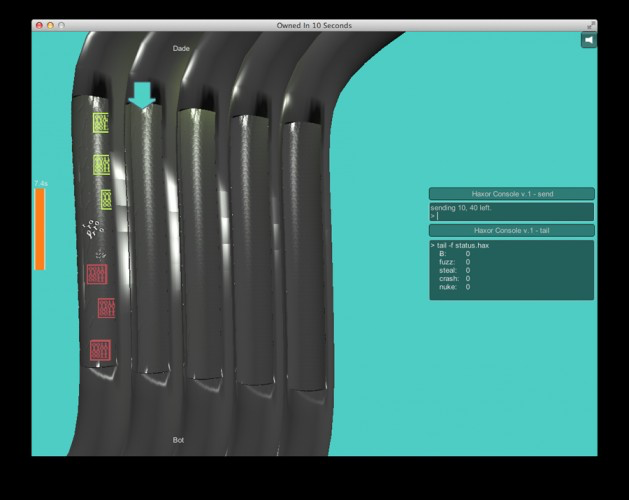
Task: Click the 'B: 0' status row
Action: tap(455, 254)
